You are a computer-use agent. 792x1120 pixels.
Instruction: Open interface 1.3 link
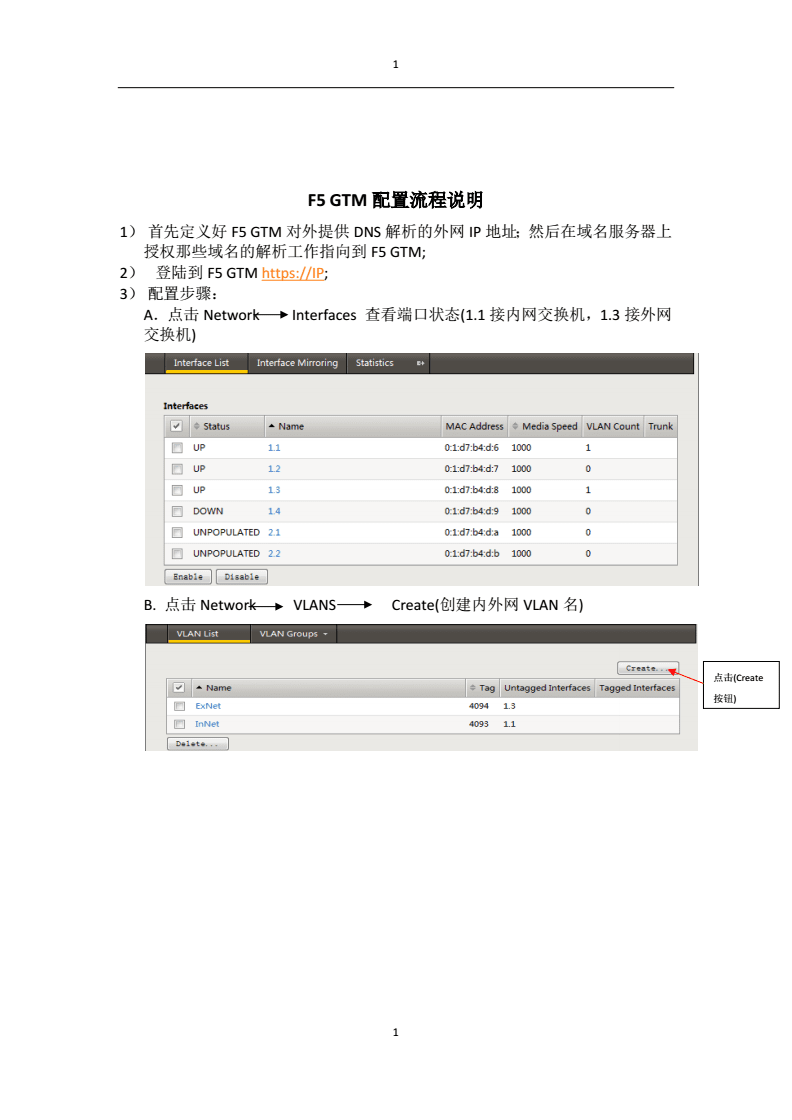(x=274, y=490)
